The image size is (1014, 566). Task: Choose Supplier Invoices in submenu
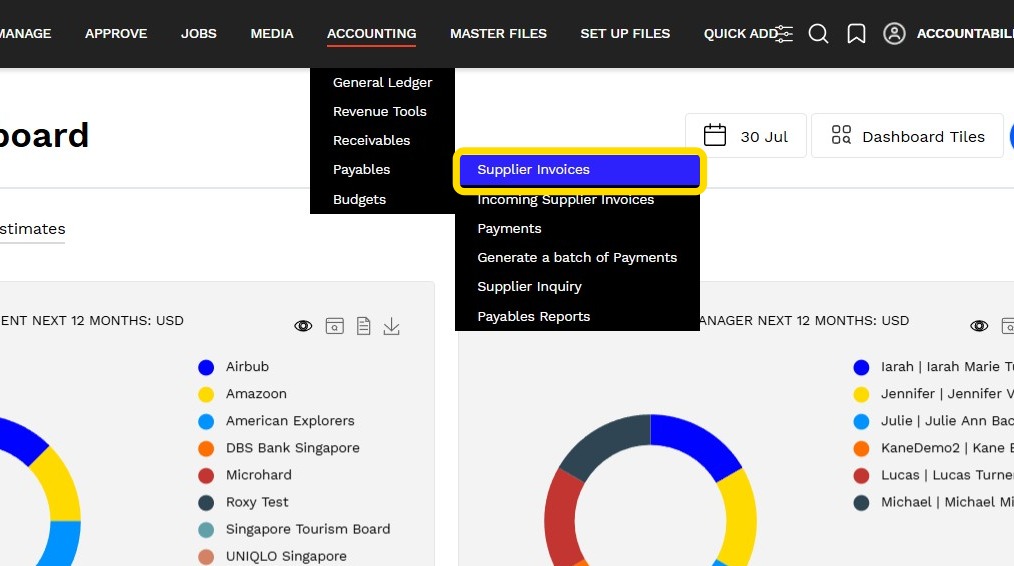579,169
